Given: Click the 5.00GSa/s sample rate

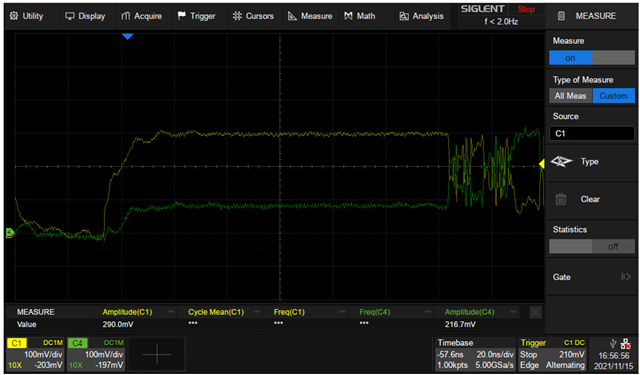Looking at the screenshot, I should point(494,365).
